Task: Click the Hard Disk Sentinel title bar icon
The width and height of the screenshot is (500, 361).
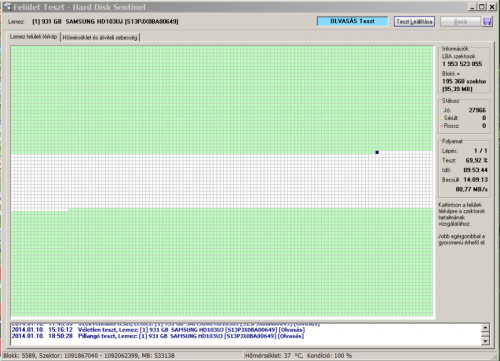Action: tap(7, 7)
